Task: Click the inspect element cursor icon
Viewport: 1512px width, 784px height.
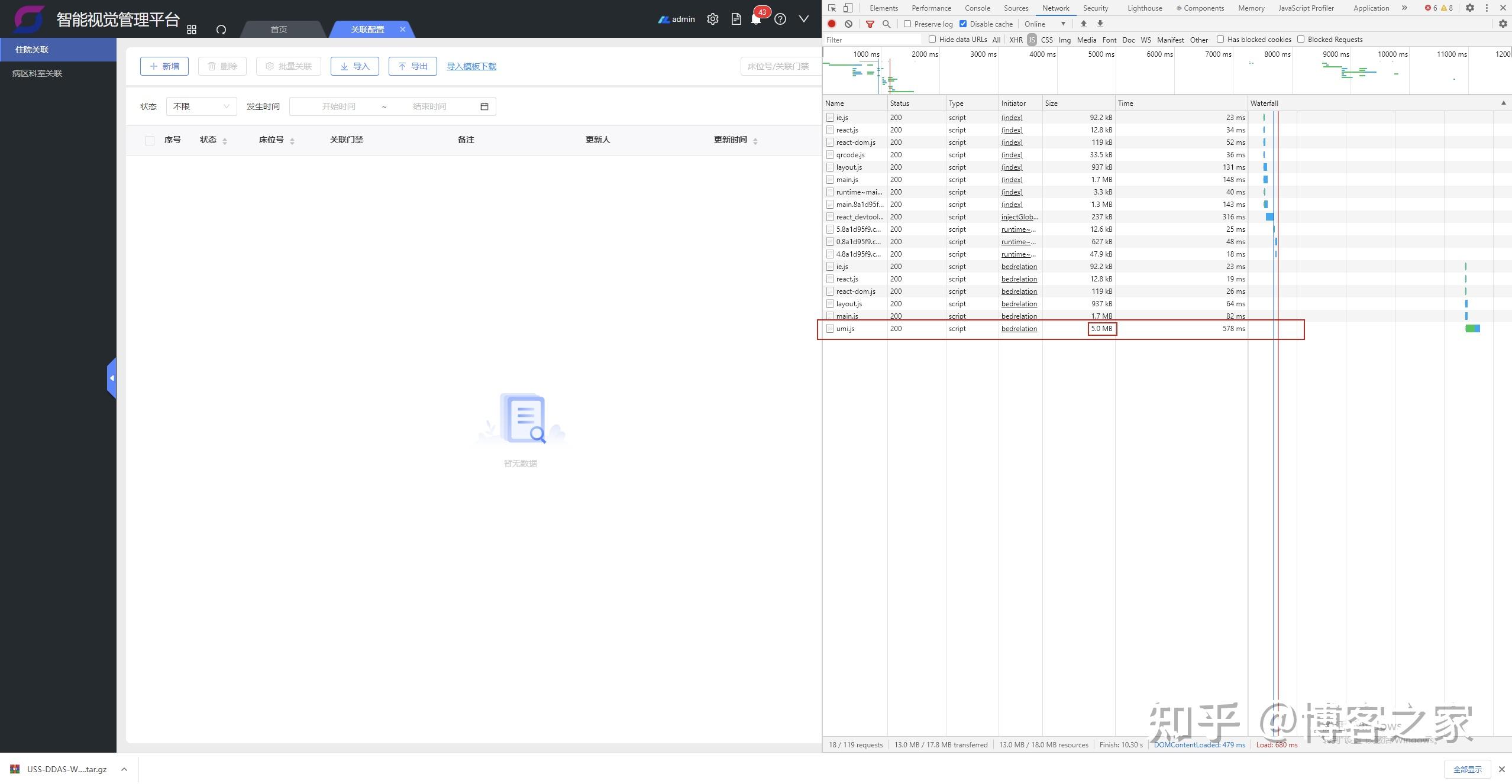Action: (x=832, y=8)
